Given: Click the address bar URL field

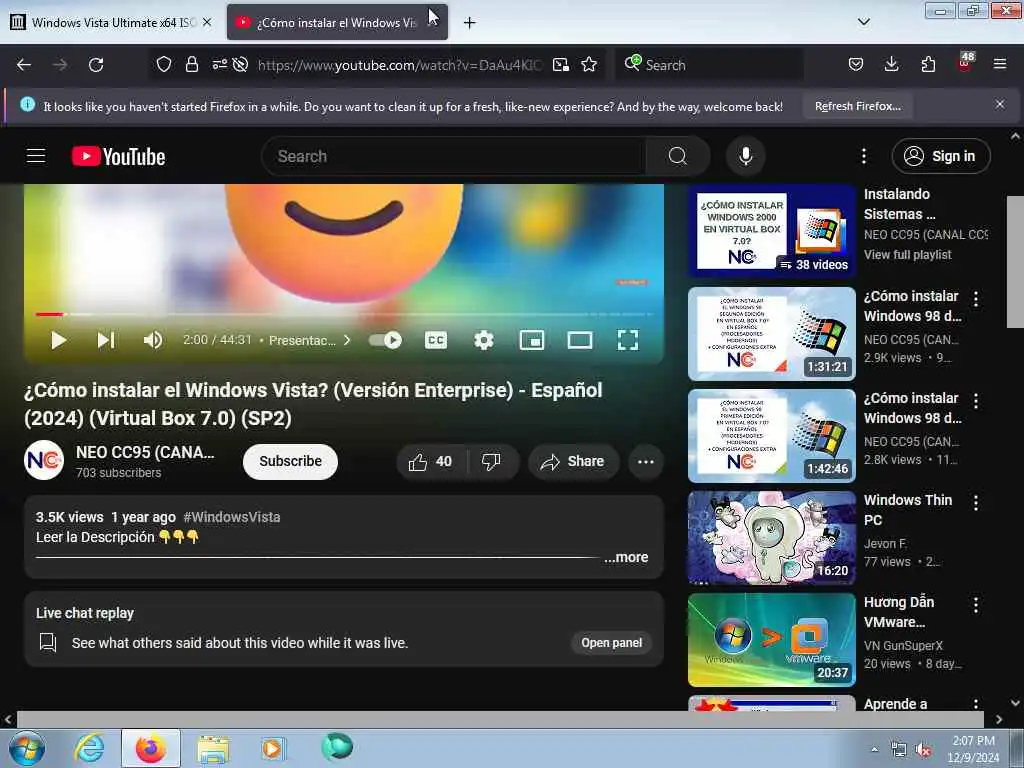Looking at the screenshot, I should 399,65.
